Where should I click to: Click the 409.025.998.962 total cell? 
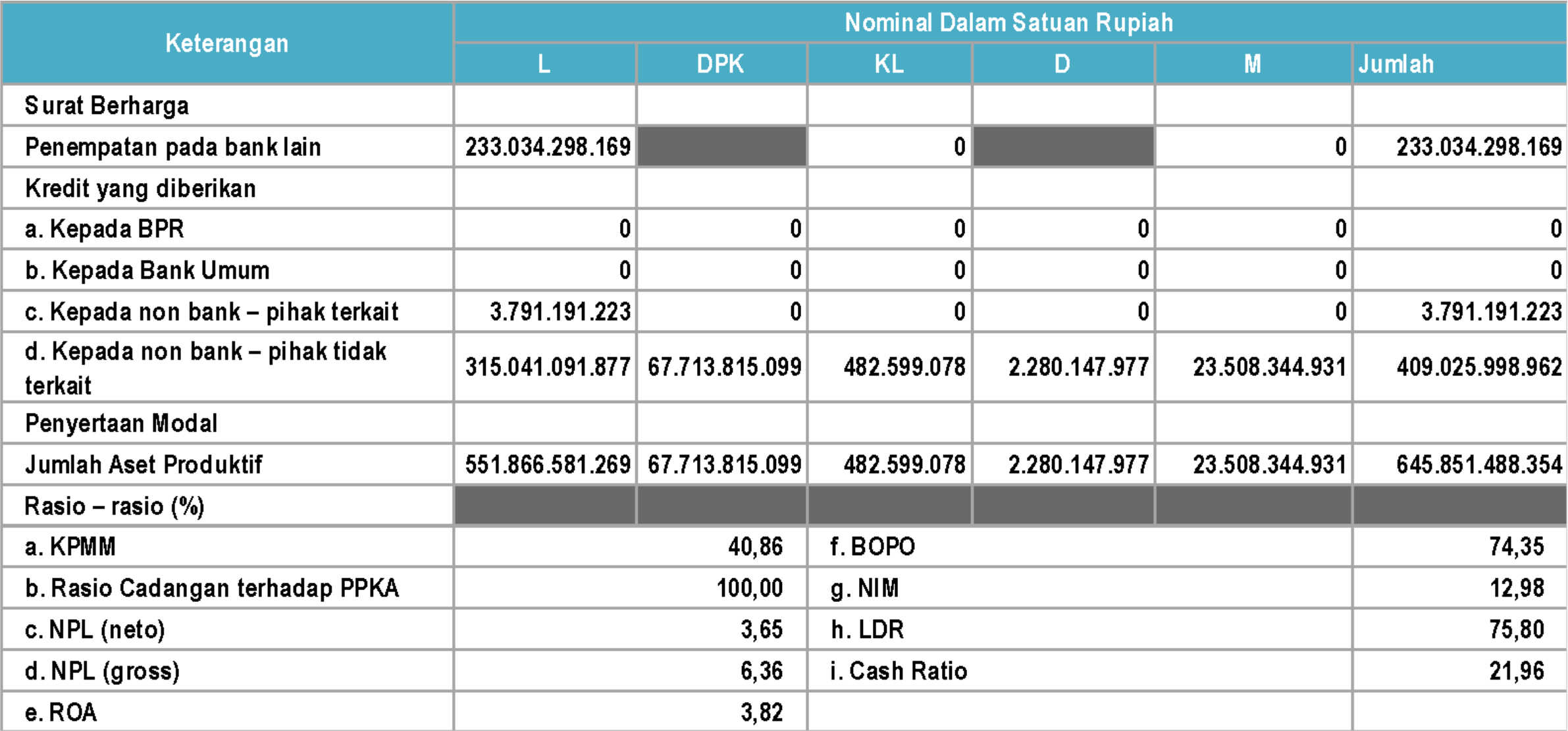coord(1478,367)
